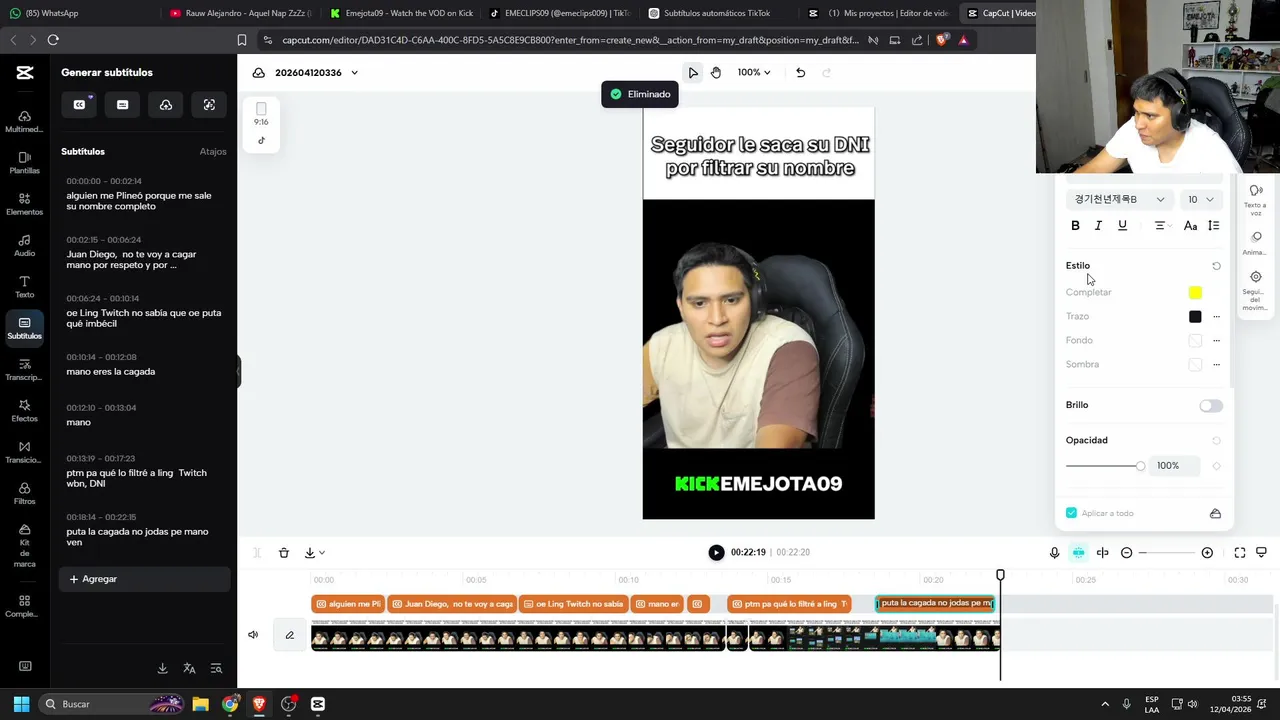Toggle bold text formatting
Viewport: 1280px width, 720px height.
pyautogui.click(x=1075, y=226)
